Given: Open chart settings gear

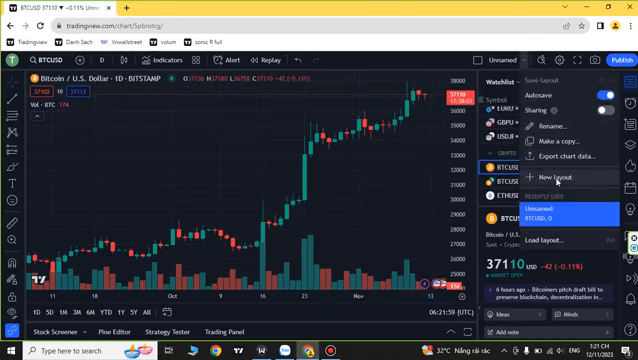Looking at the screenshot, I should [x=559, y=60].
